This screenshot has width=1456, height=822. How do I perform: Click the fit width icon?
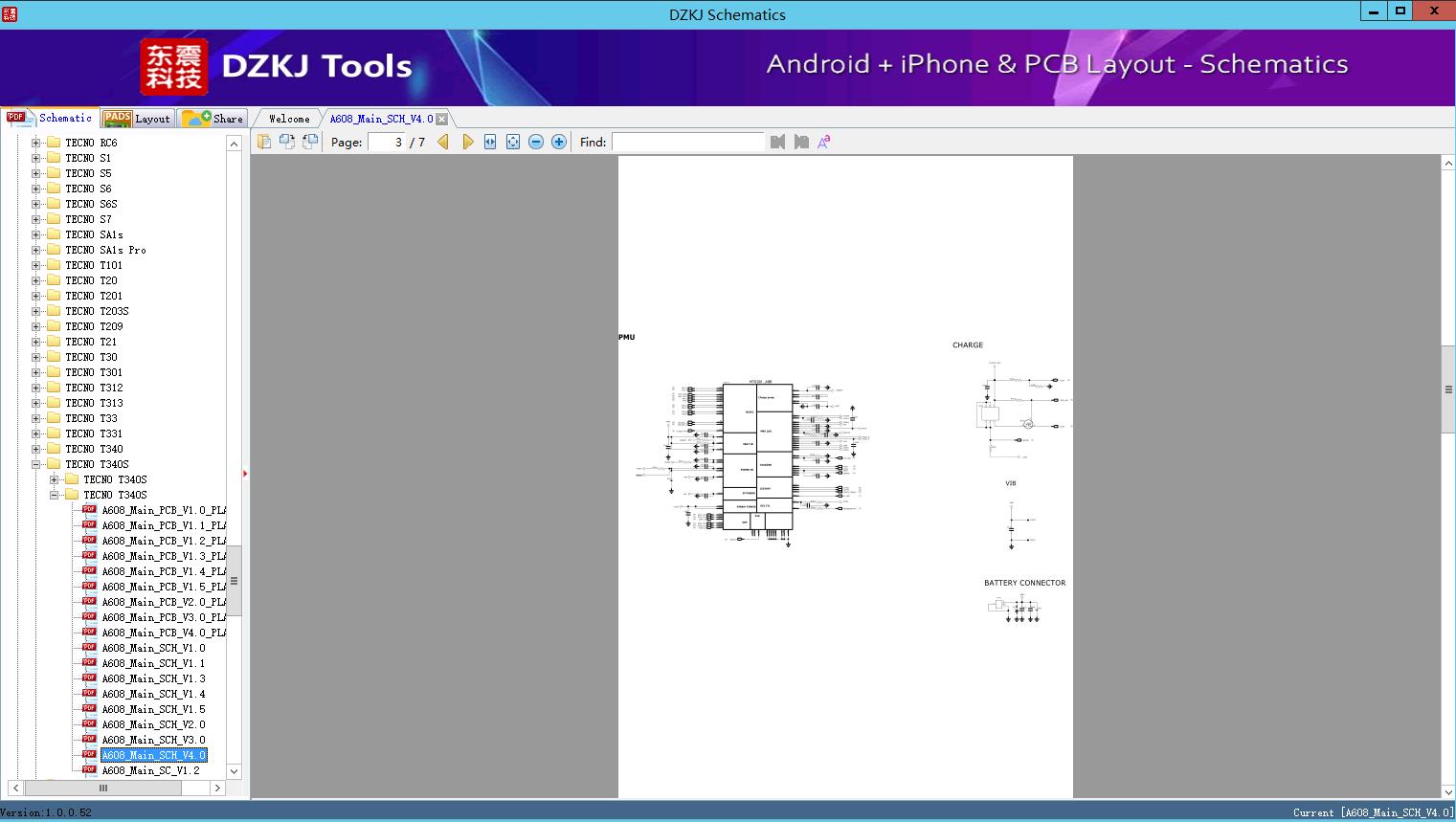coord(490,142)
